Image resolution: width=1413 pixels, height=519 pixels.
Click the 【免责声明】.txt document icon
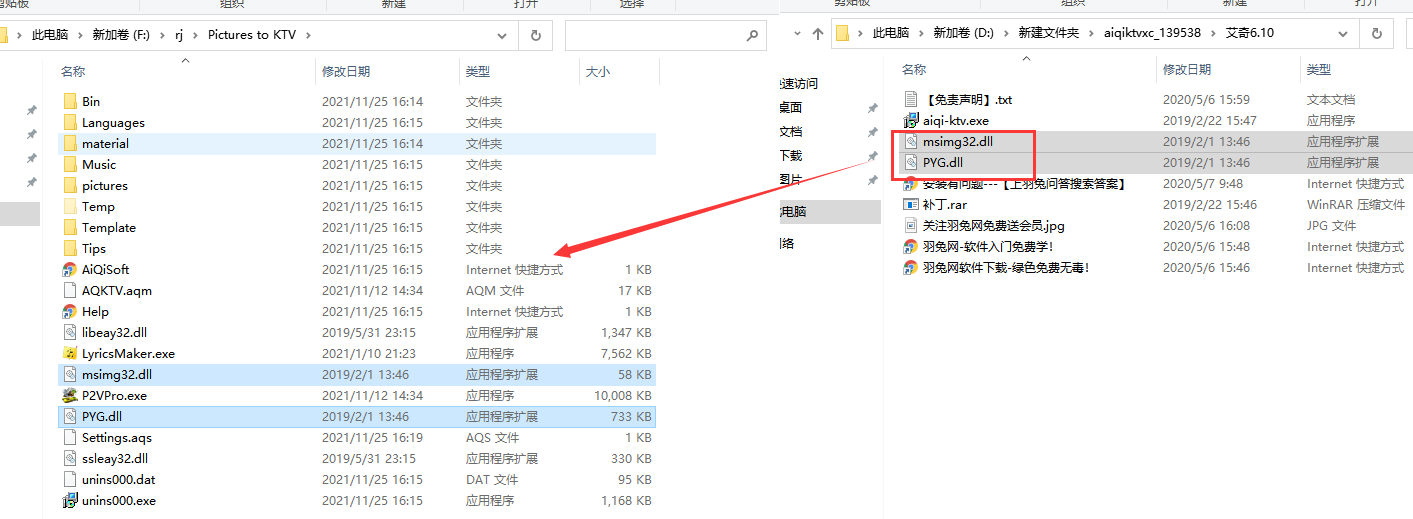coord(911,99)
